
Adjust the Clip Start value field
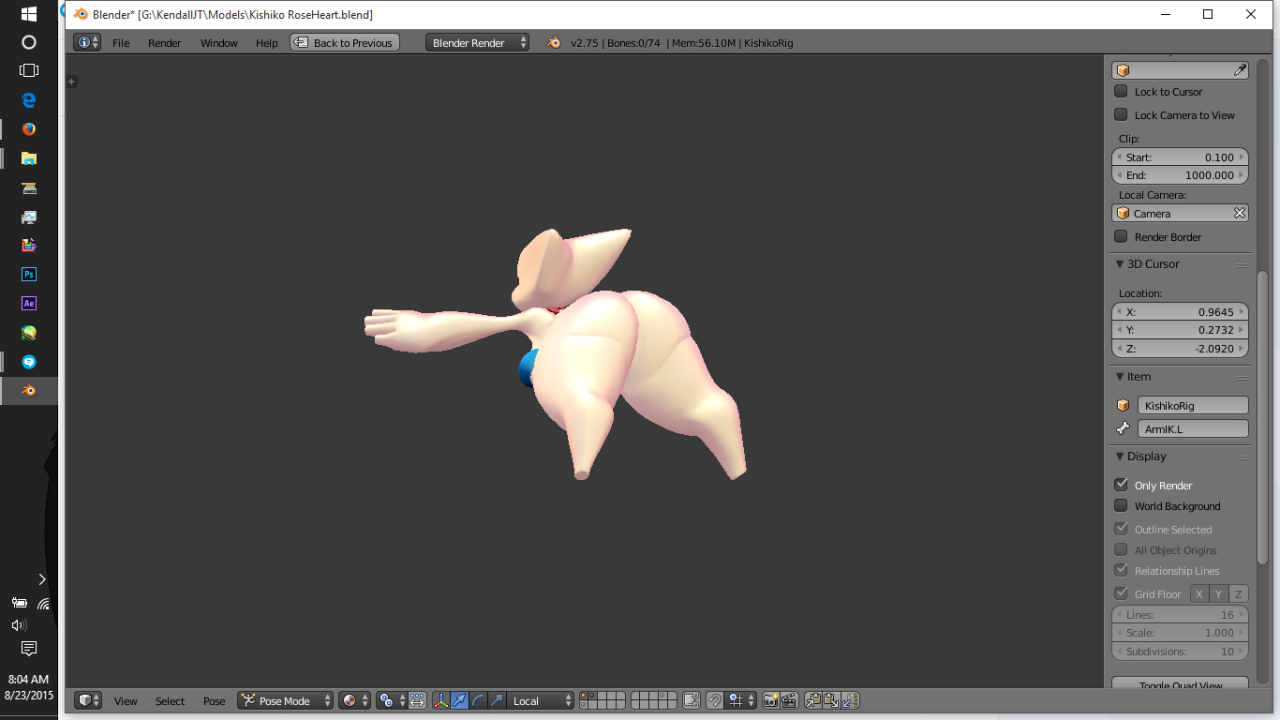(1180, 157)
